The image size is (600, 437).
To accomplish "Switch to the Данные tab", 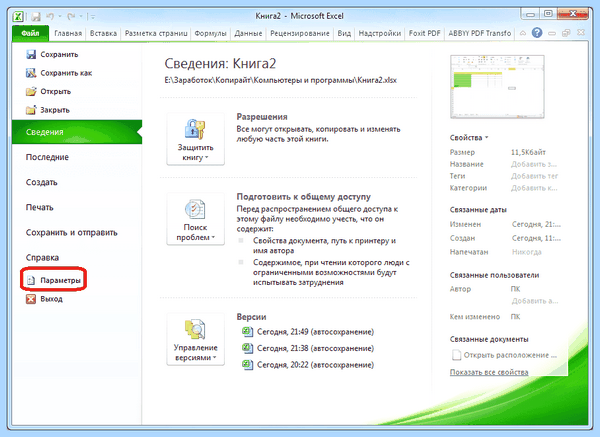I will click(248, 33).
